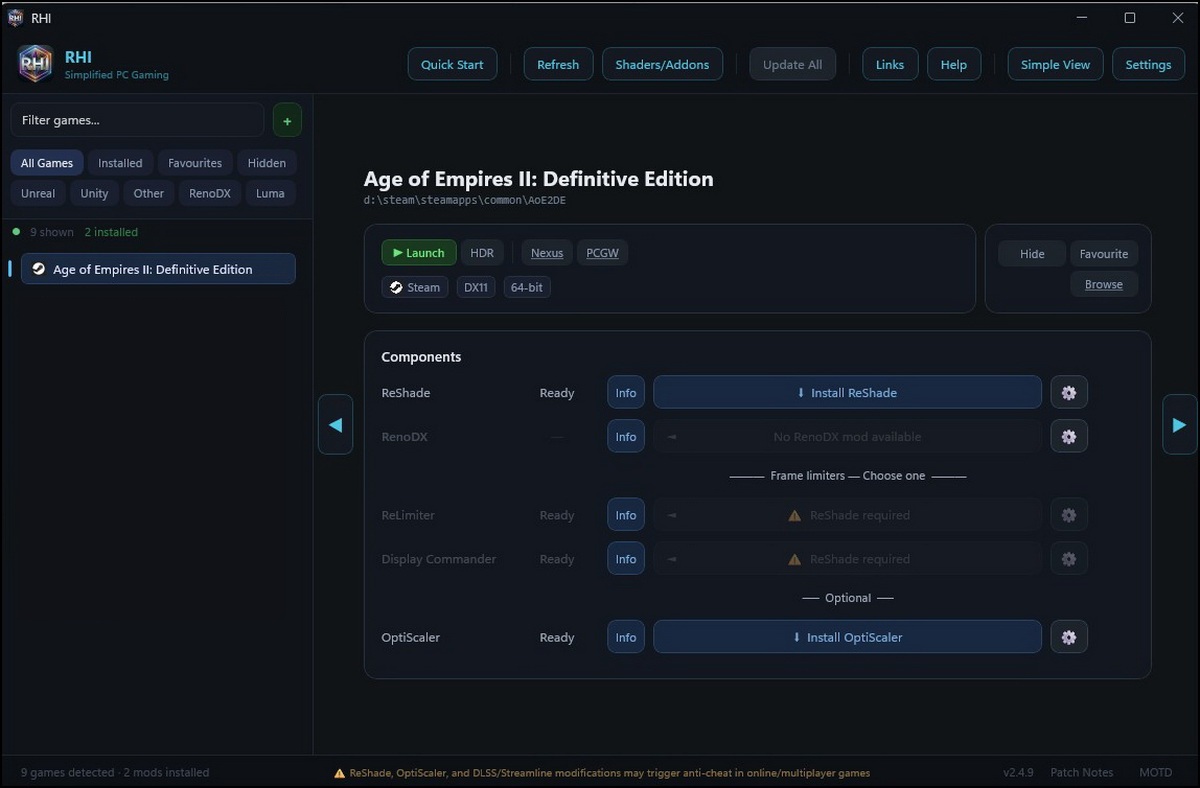This screenshot has width=1200, height=788.
Task: Open RenoDX settings gear icon
Action: (x=1069, y=437)
